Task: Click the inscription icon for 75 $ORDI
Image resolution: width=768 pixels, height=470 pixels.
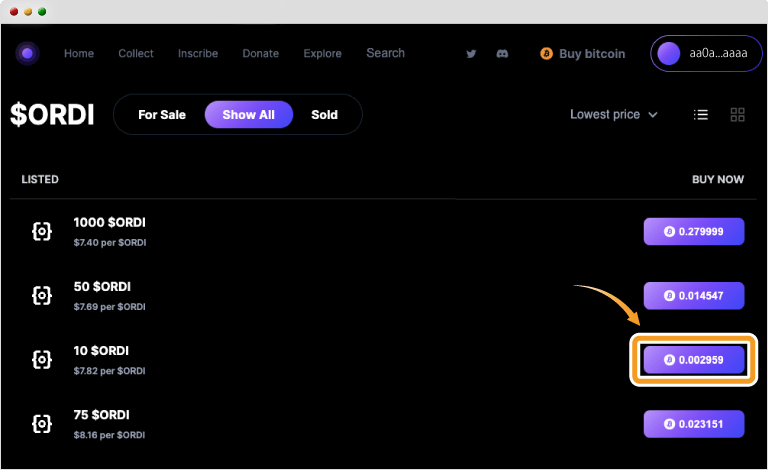Action: (42, 423)
